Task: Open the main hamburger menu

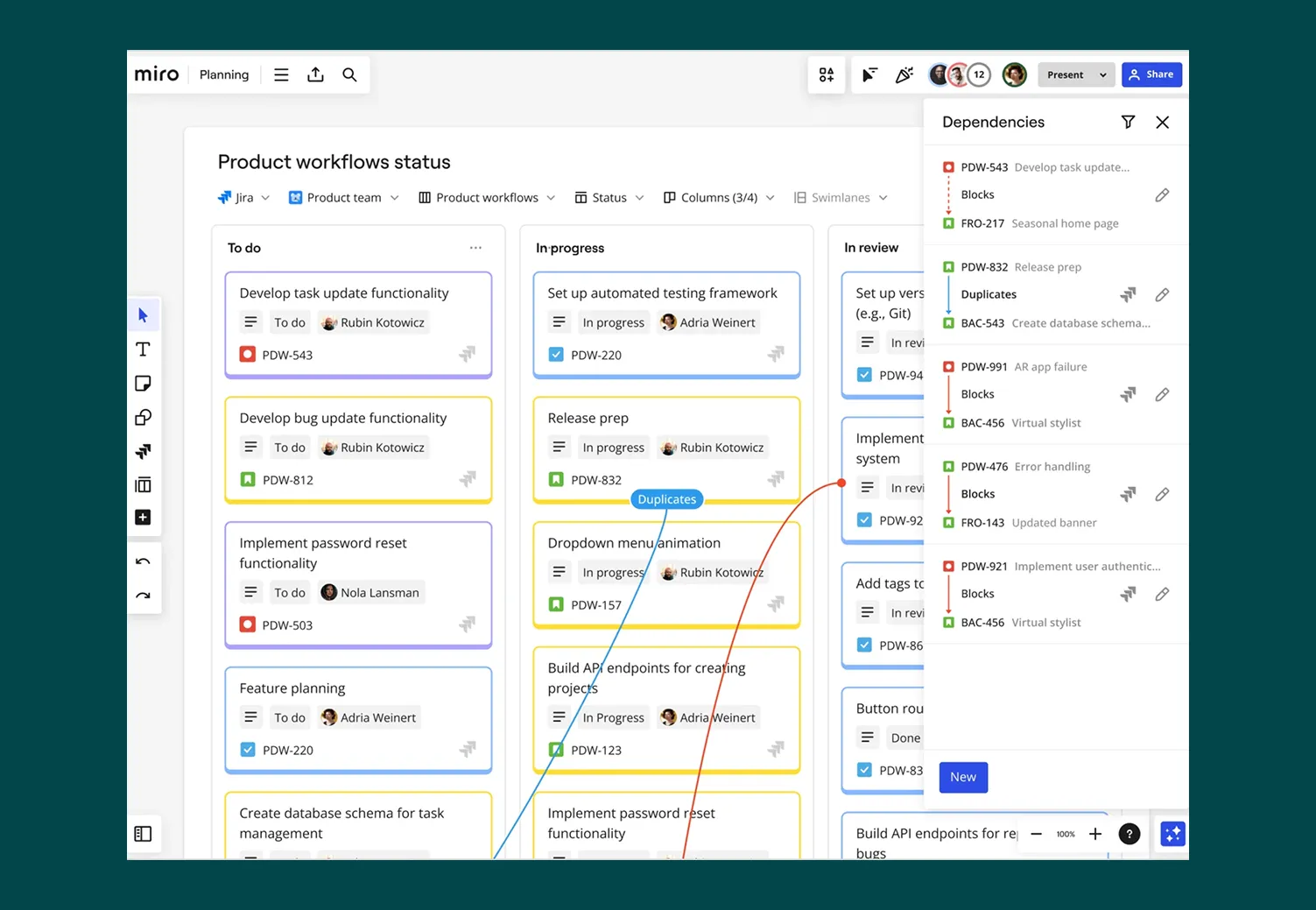Action: click(x=281, y=75)
